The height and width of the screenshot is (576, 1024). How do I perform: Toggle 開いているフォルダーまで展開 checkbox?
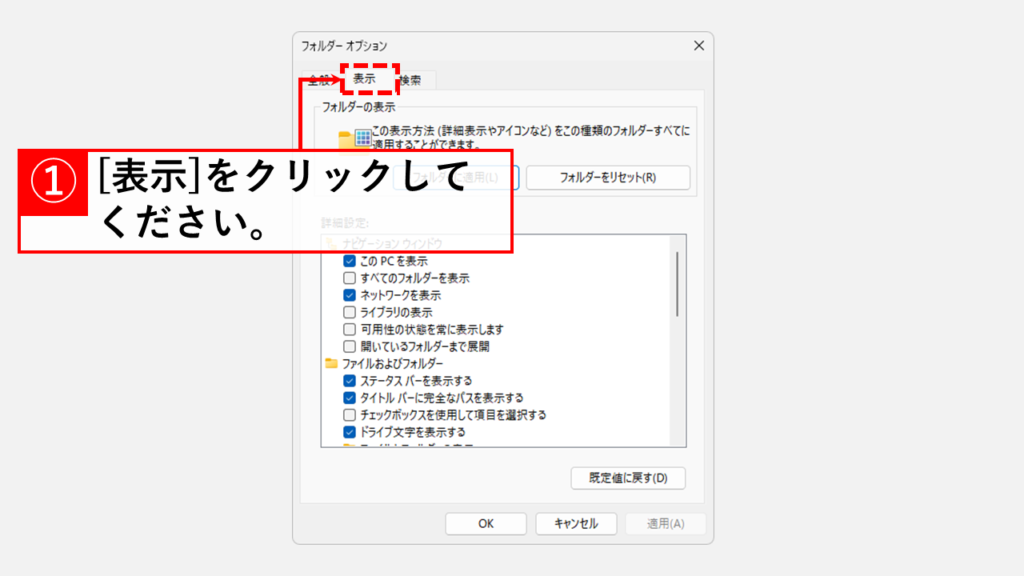click(x=349, y=346)
